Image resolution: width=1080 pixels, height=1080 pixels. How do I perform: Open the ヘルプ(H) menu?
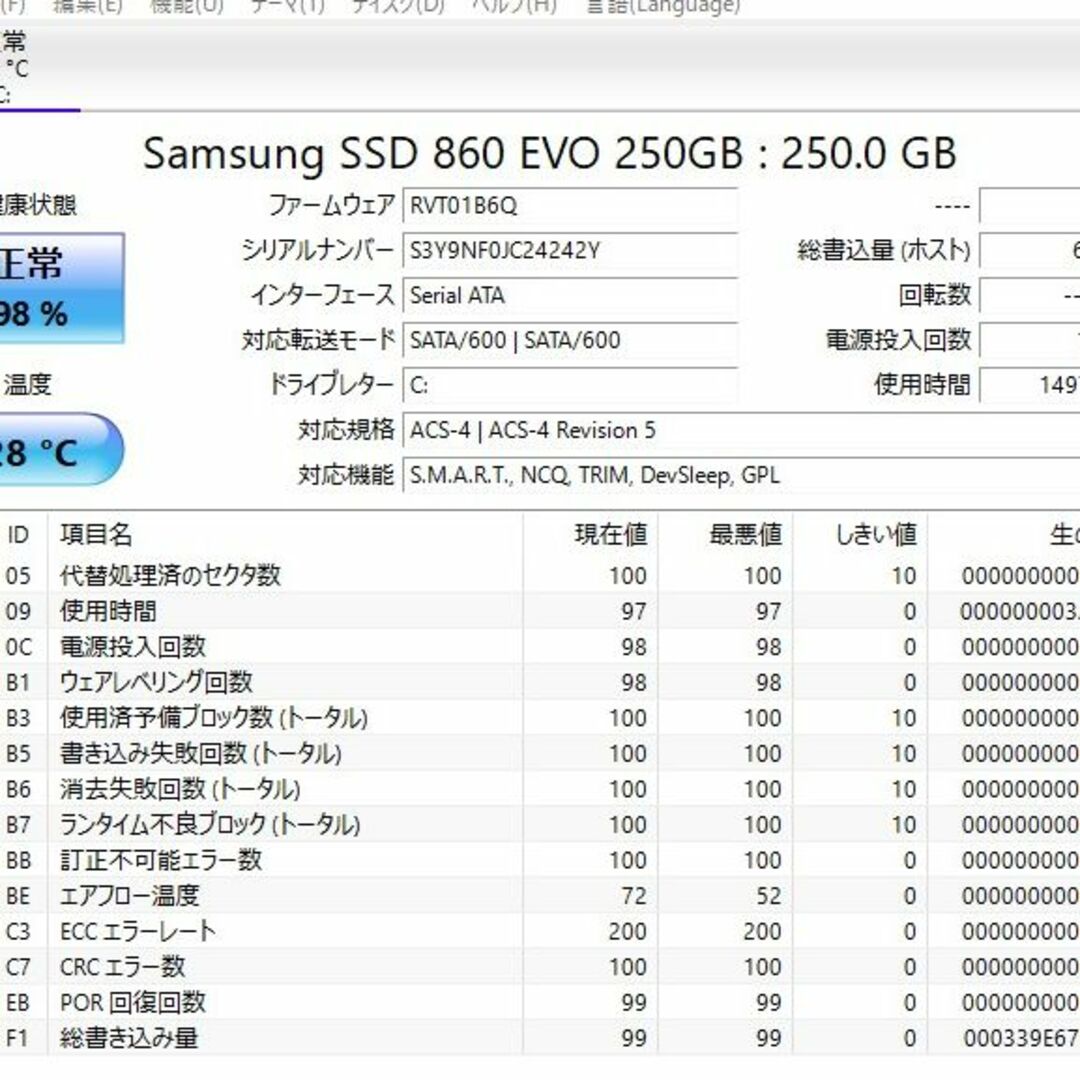(514, 7)
